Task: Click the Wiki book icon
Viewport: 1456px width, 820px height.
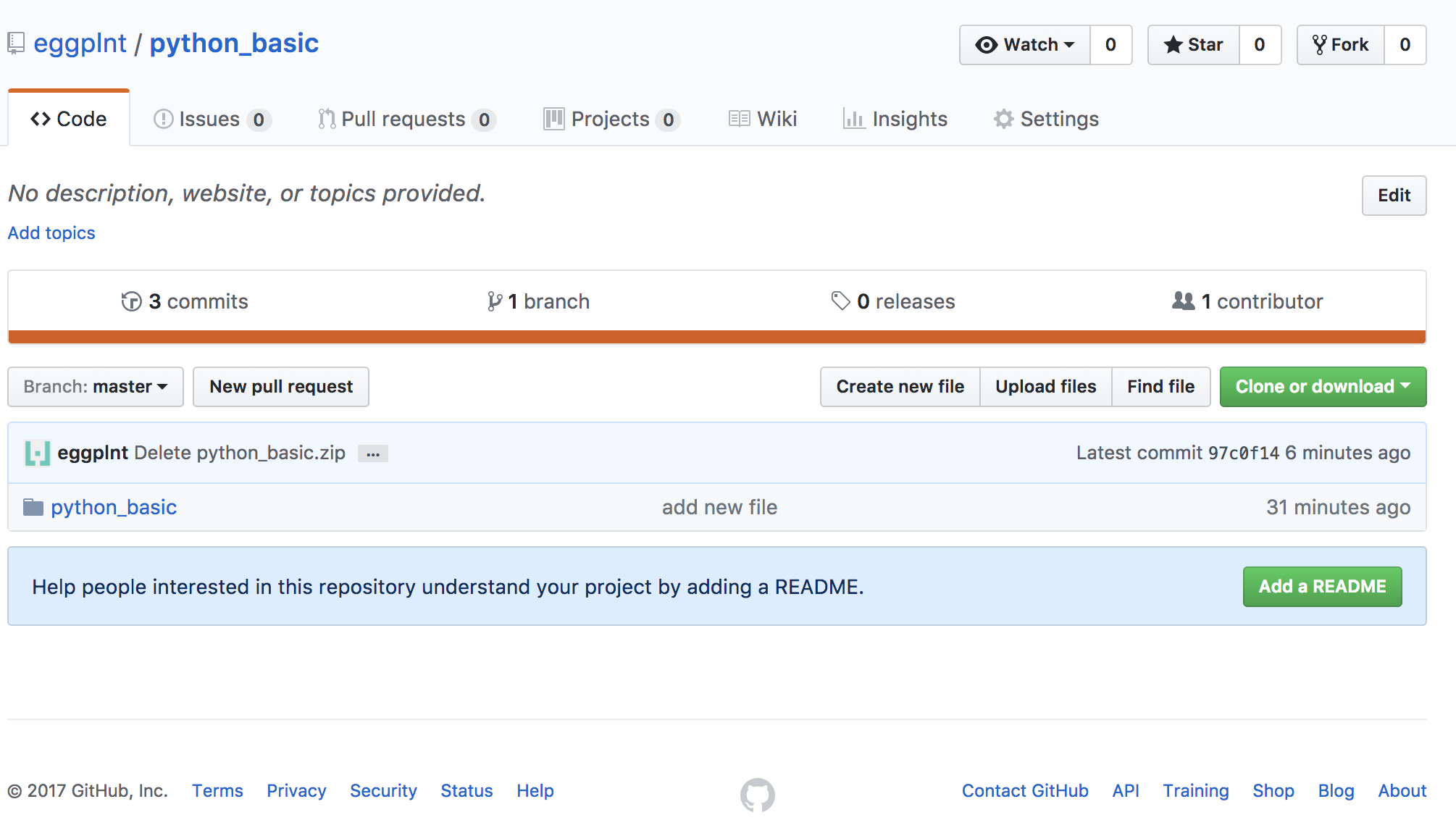Action: click(740, 119)
